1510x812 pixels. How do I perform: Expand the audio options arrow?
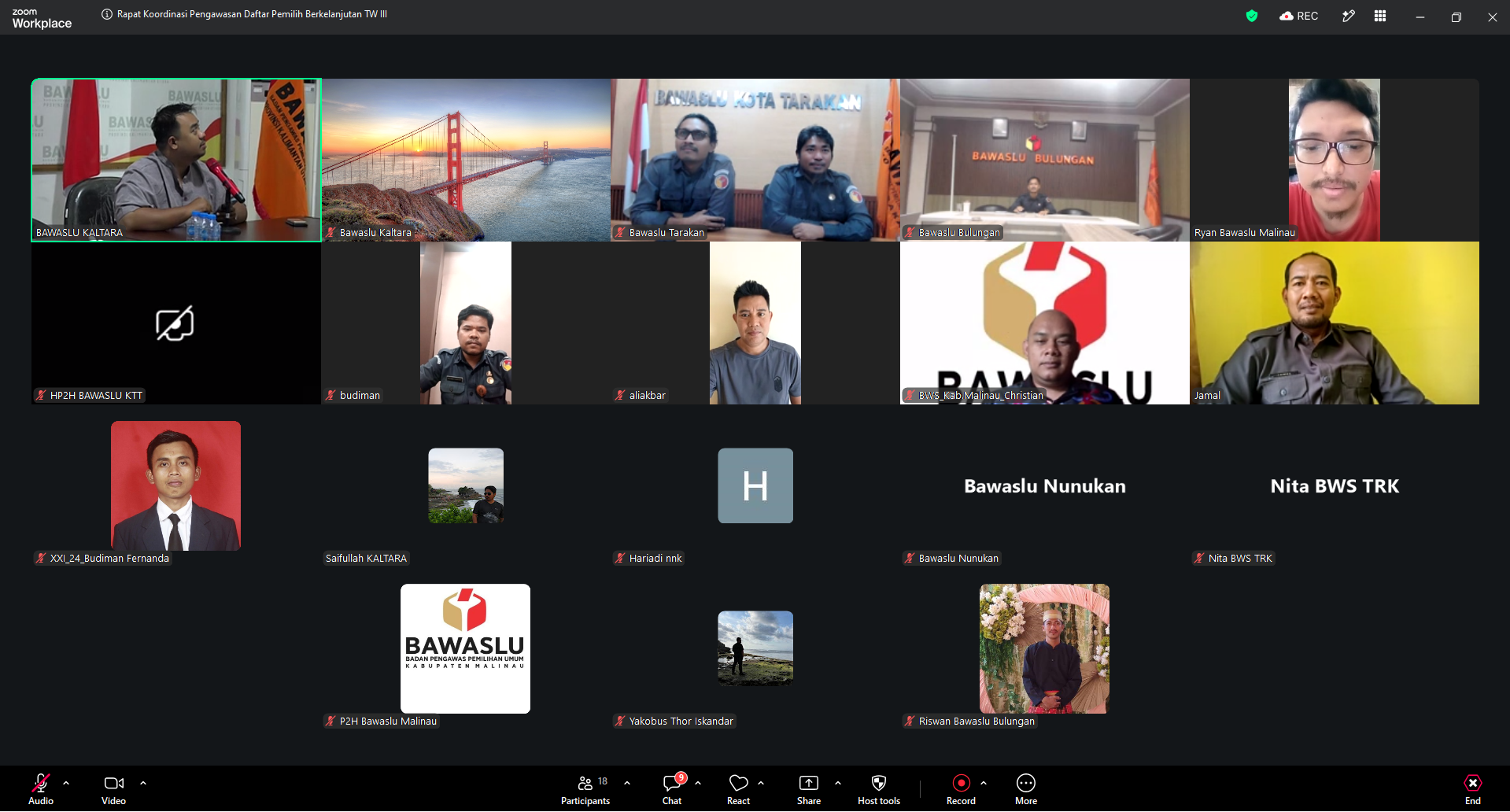tap(66, 783)
